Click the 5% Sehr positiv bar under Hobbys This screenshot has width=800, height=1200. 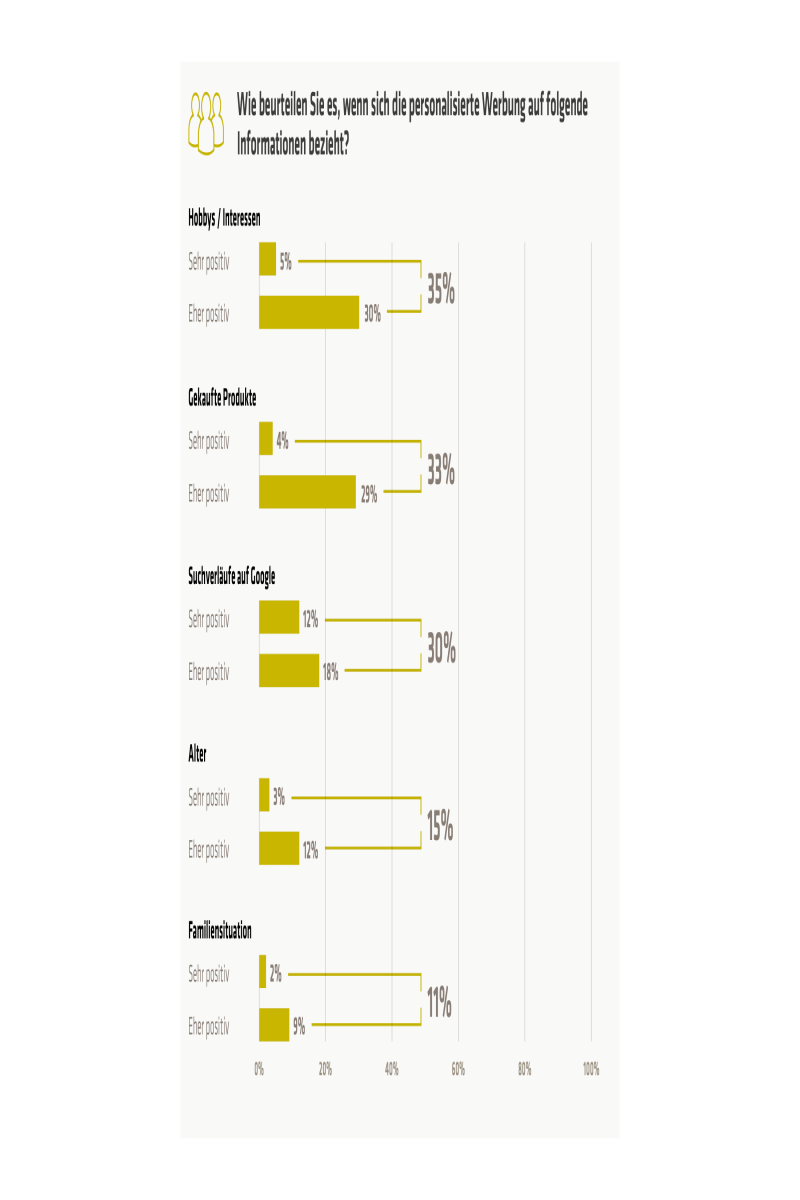click(x=267, y=259)
